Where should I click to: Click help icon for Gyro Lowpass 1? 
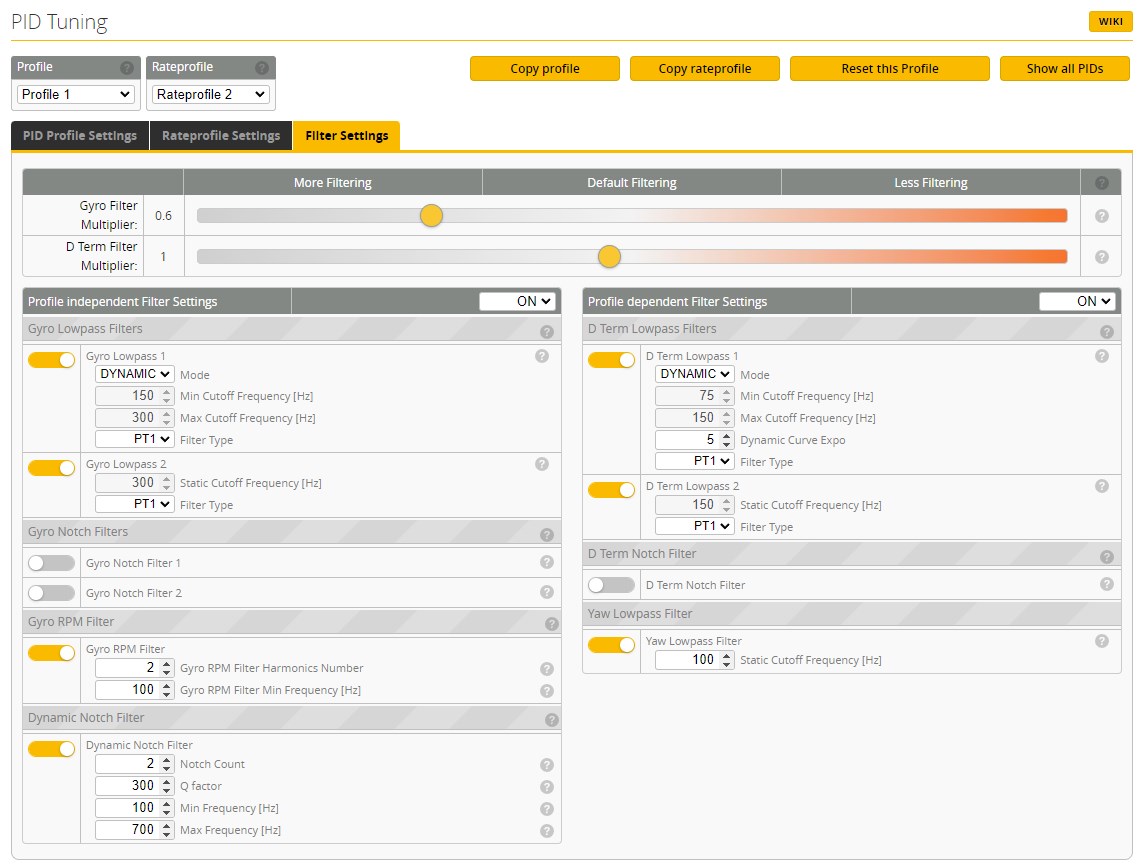coord(542,356)
